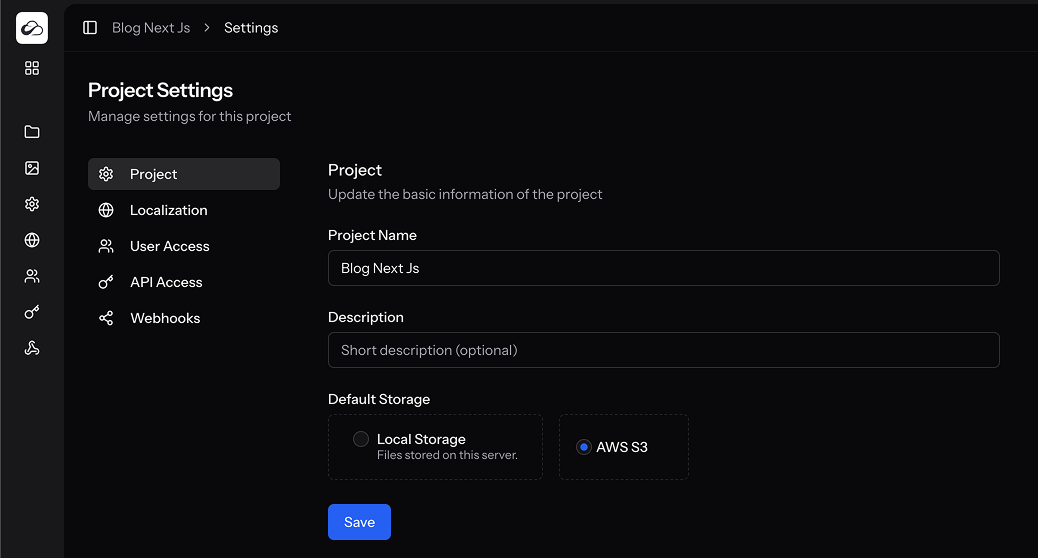Go to the User Access settings
1038x558 pixels.
coord(169,246)
